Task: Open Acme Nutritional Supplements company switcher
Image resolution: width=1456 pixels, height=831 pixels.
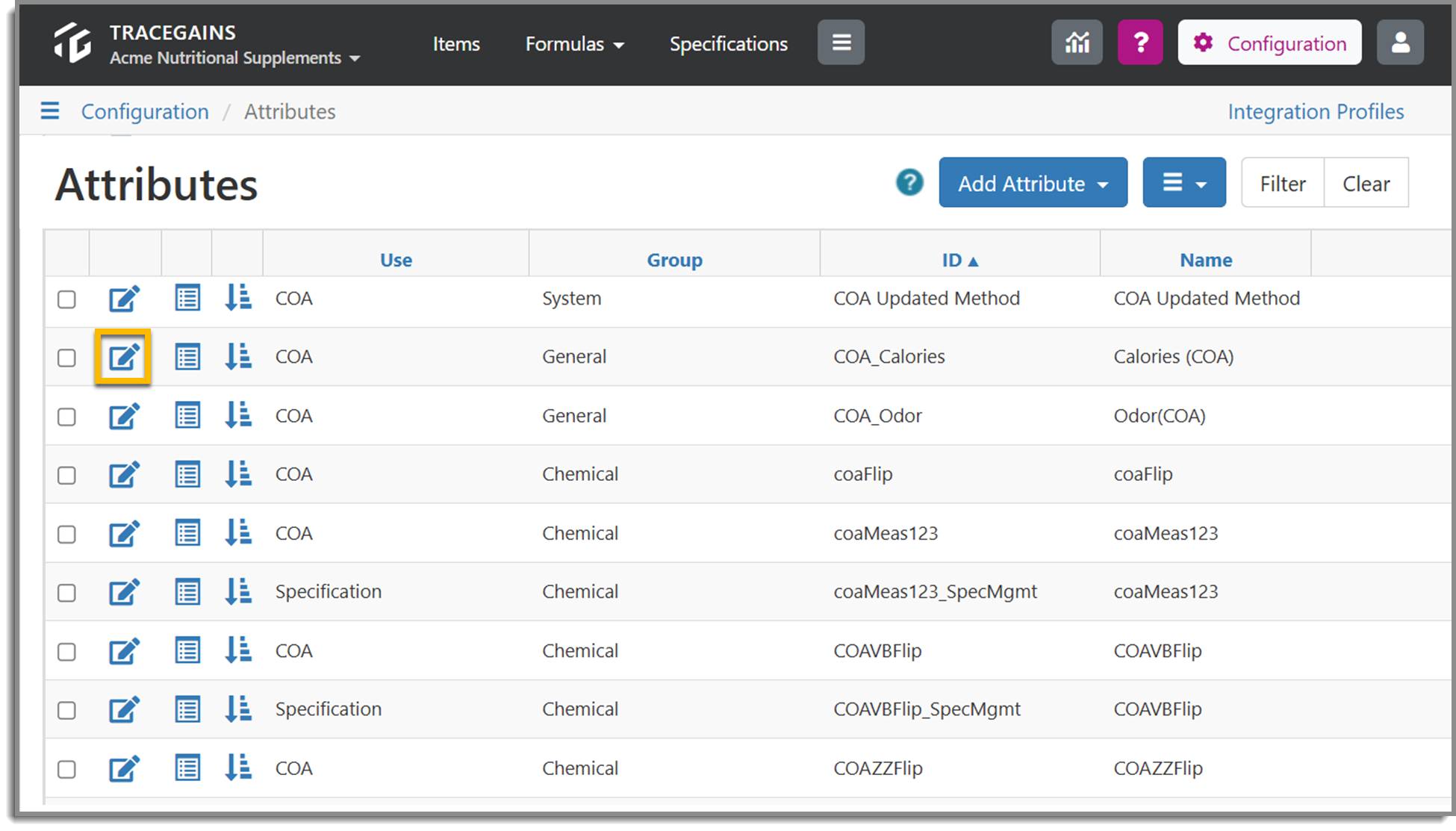Action: [234, 58]
